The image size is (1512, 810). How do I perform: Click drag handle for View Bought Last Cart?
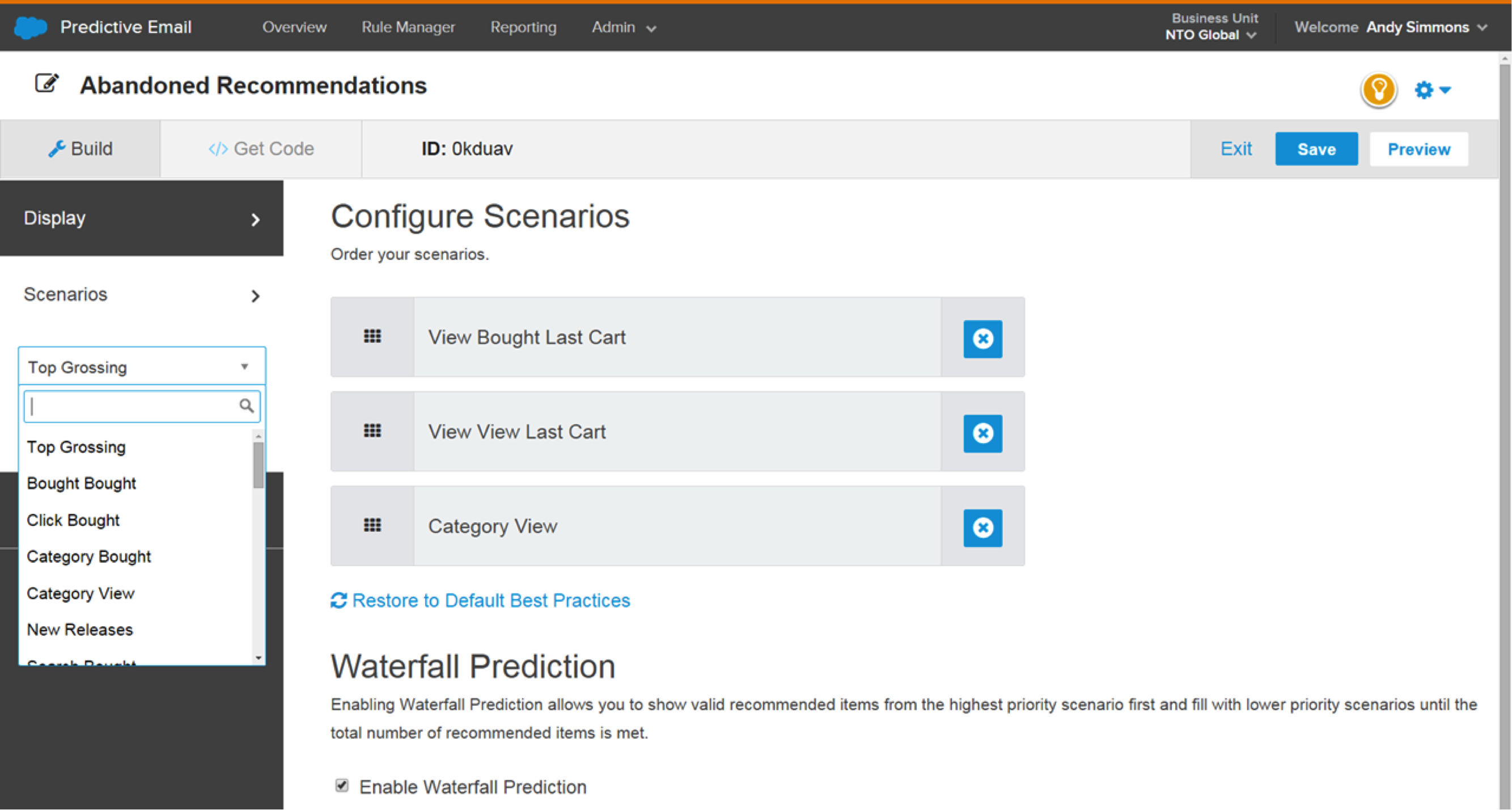[372, 336]
